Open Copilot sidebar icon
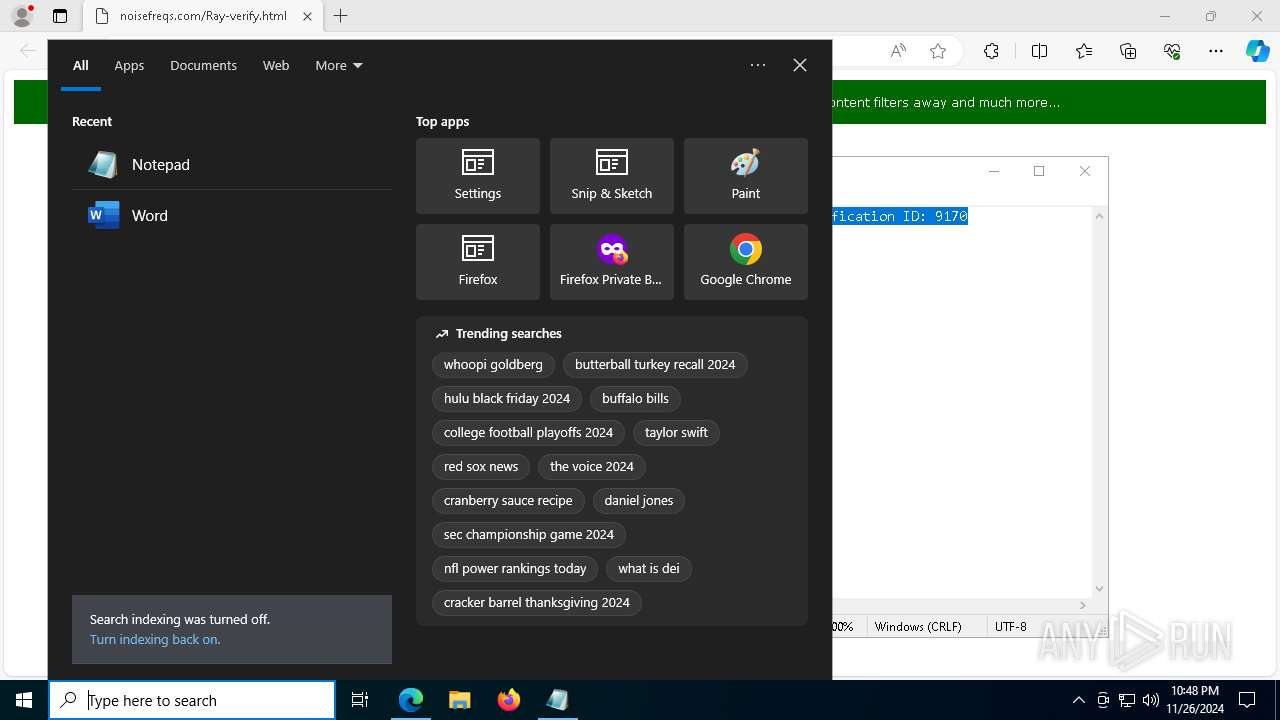This screenshot has width=1280, height=720. coord(1257,52)
